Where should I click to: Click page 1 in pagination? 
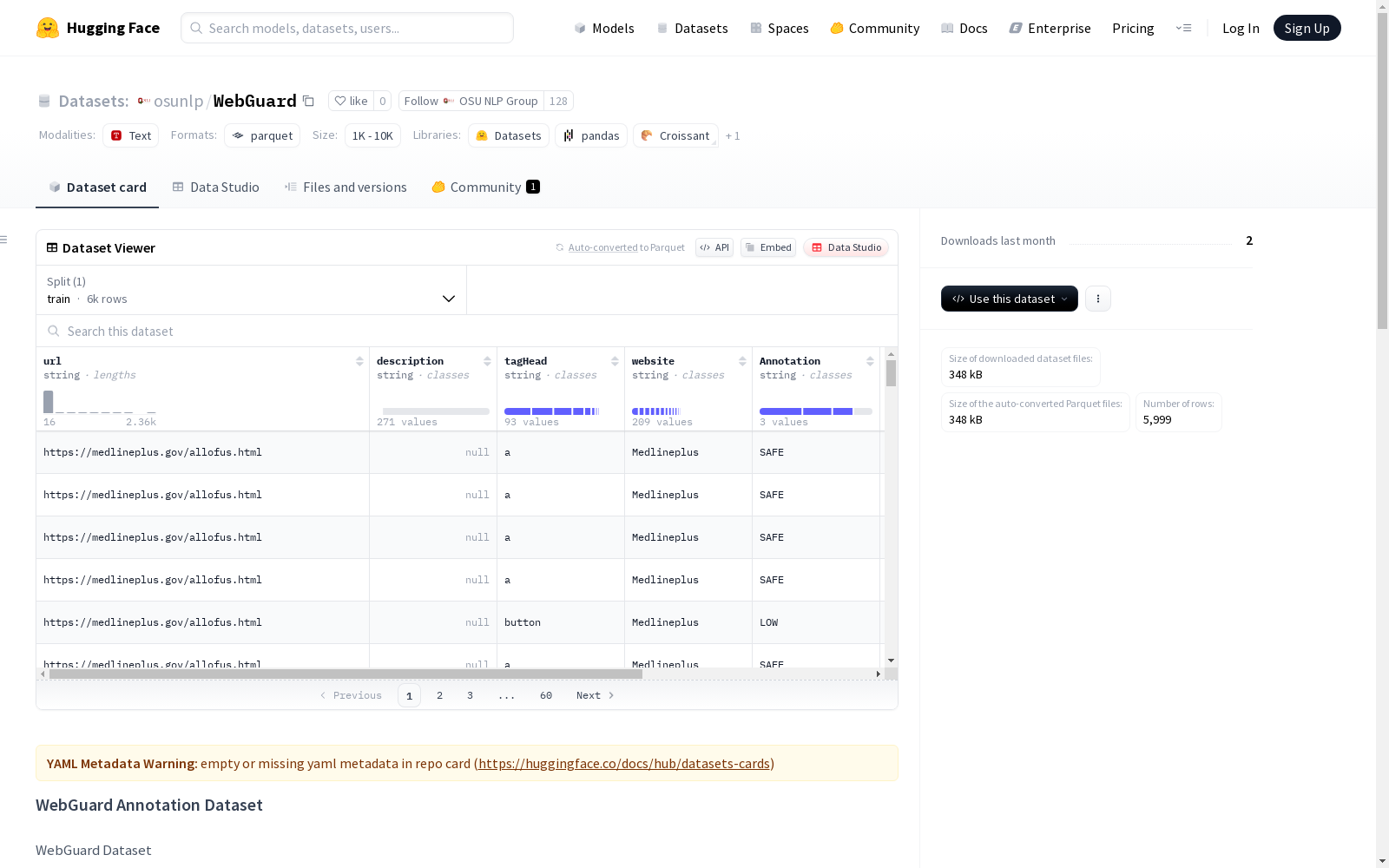409,695
